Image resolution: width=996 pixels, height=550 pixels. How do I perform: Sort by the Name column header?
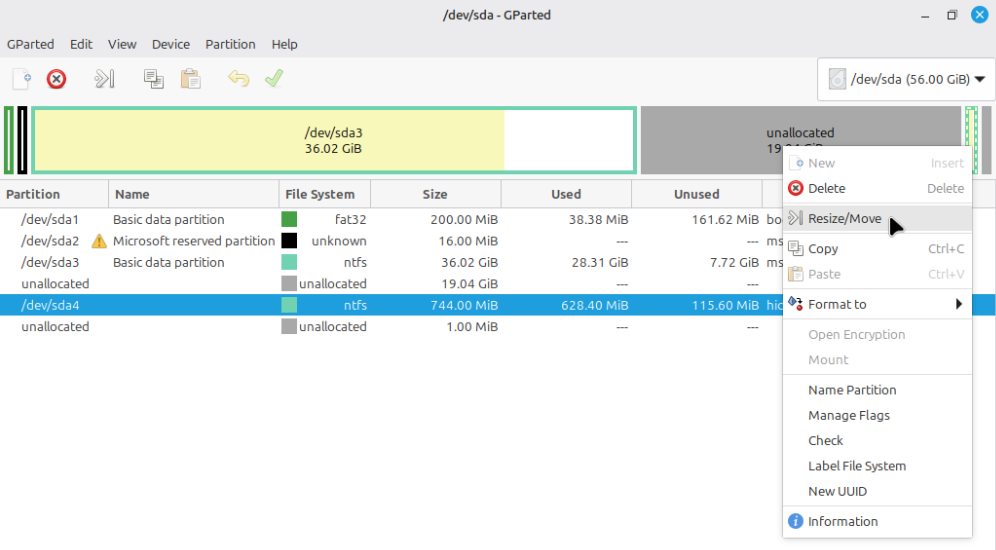click(x=194, y=194)
